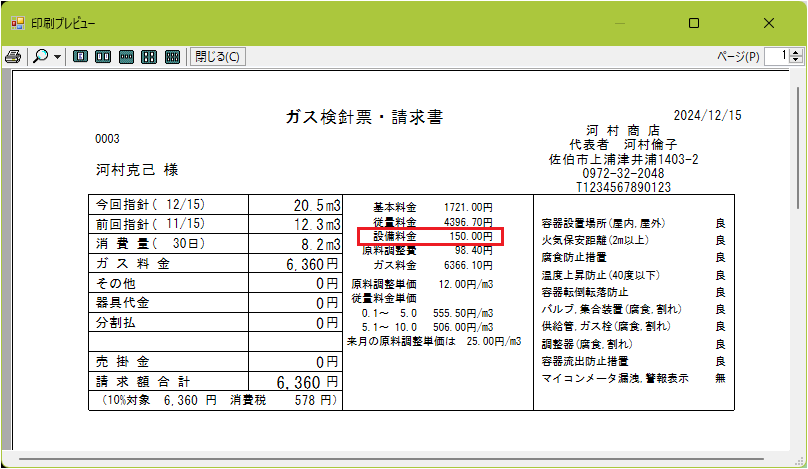Minimize the 印刷プレビュー window
The width and height of the screenshot is (808, 469).
pyautogui.click(x=620, y=22)
